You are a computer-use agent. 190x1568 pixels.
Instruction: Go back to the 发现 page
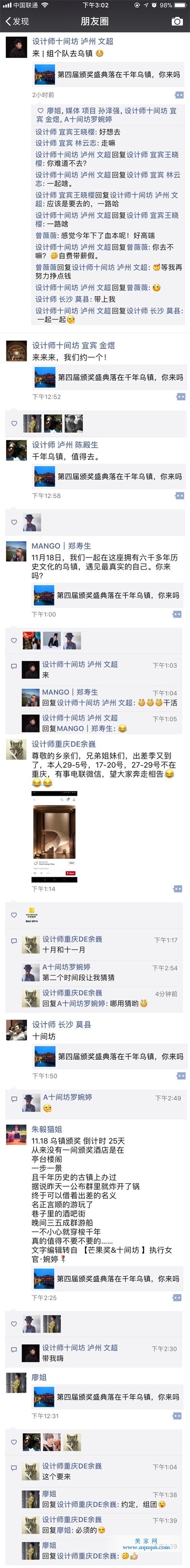[16, 21]
